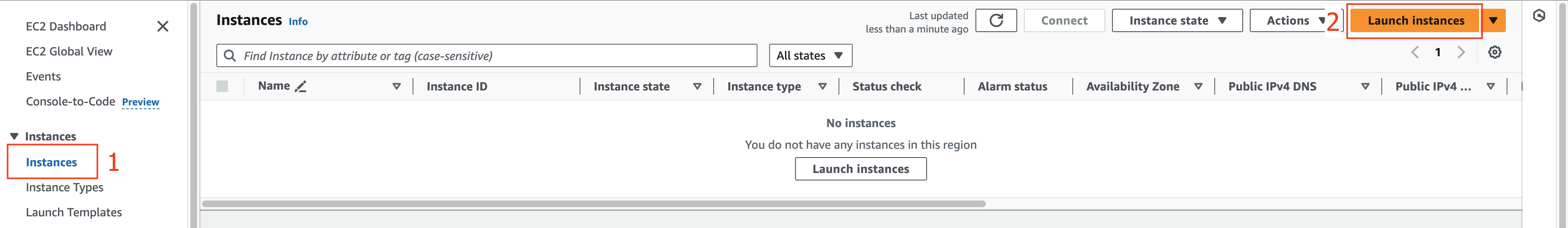Click page number 1 in pagination
Screen dimensions: 1568x228
(x=1438, y=52)
